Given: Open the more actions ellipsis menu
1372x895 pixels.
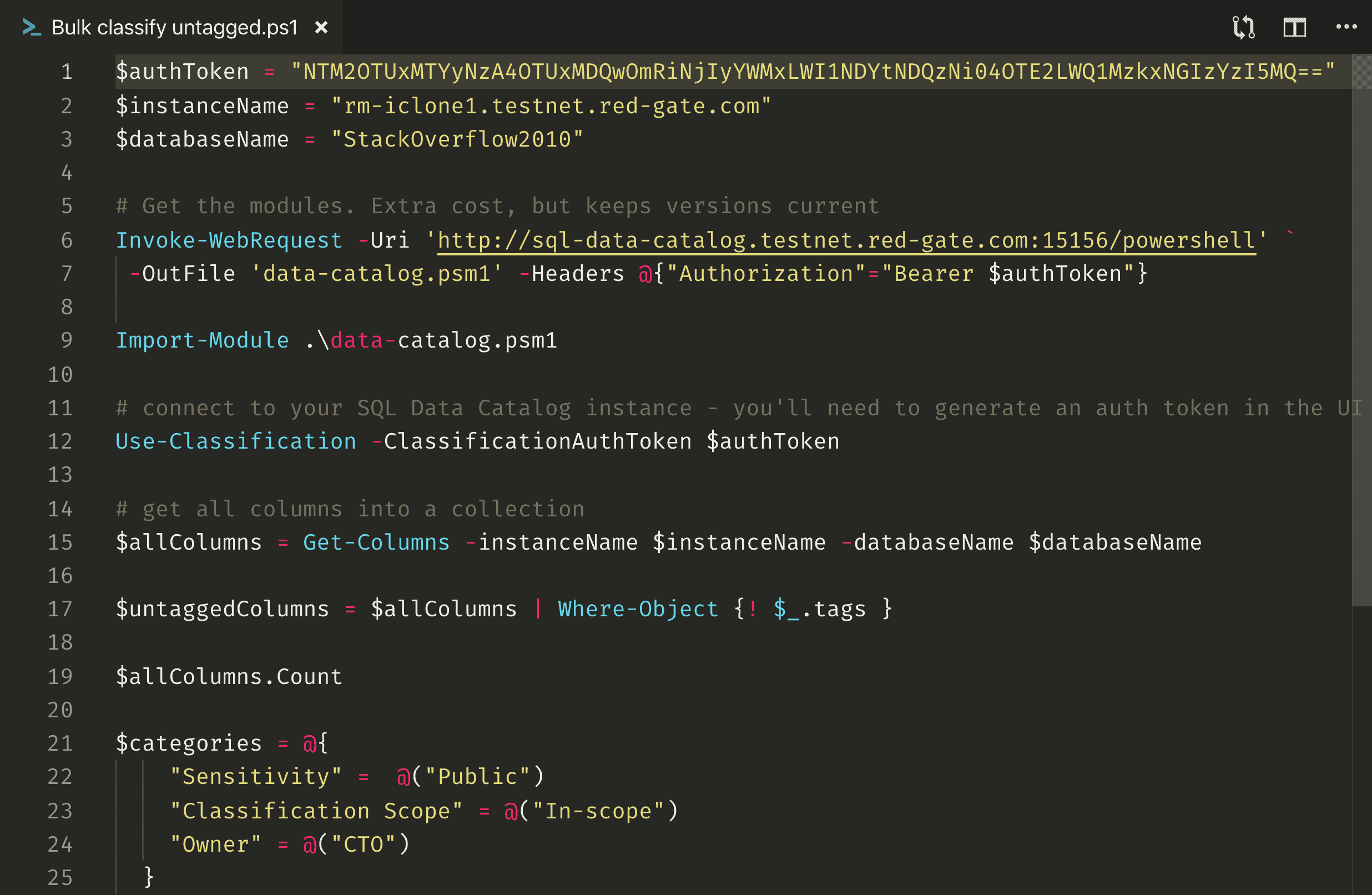Looking at the screenshot, I should pyautogui.click(x=1346, y=27).
